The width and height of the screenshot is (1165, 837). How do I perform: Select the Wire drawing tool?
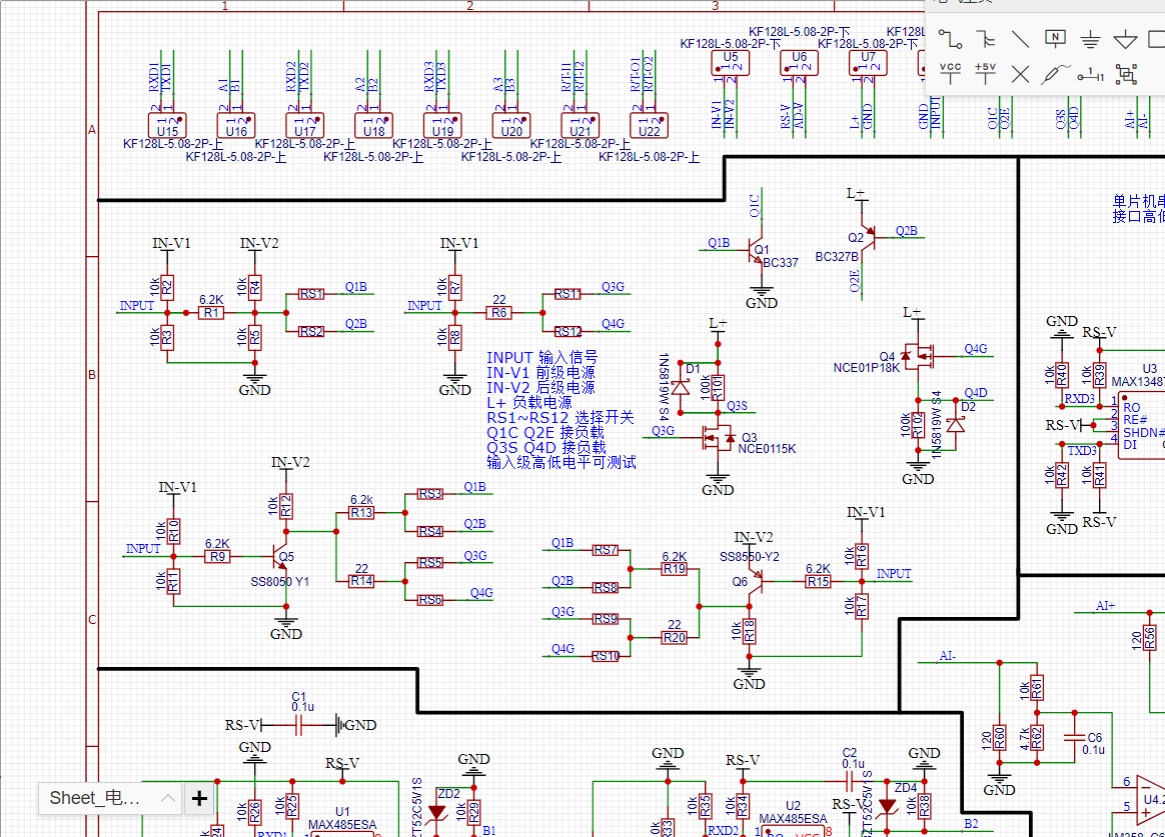pos(950,39)
